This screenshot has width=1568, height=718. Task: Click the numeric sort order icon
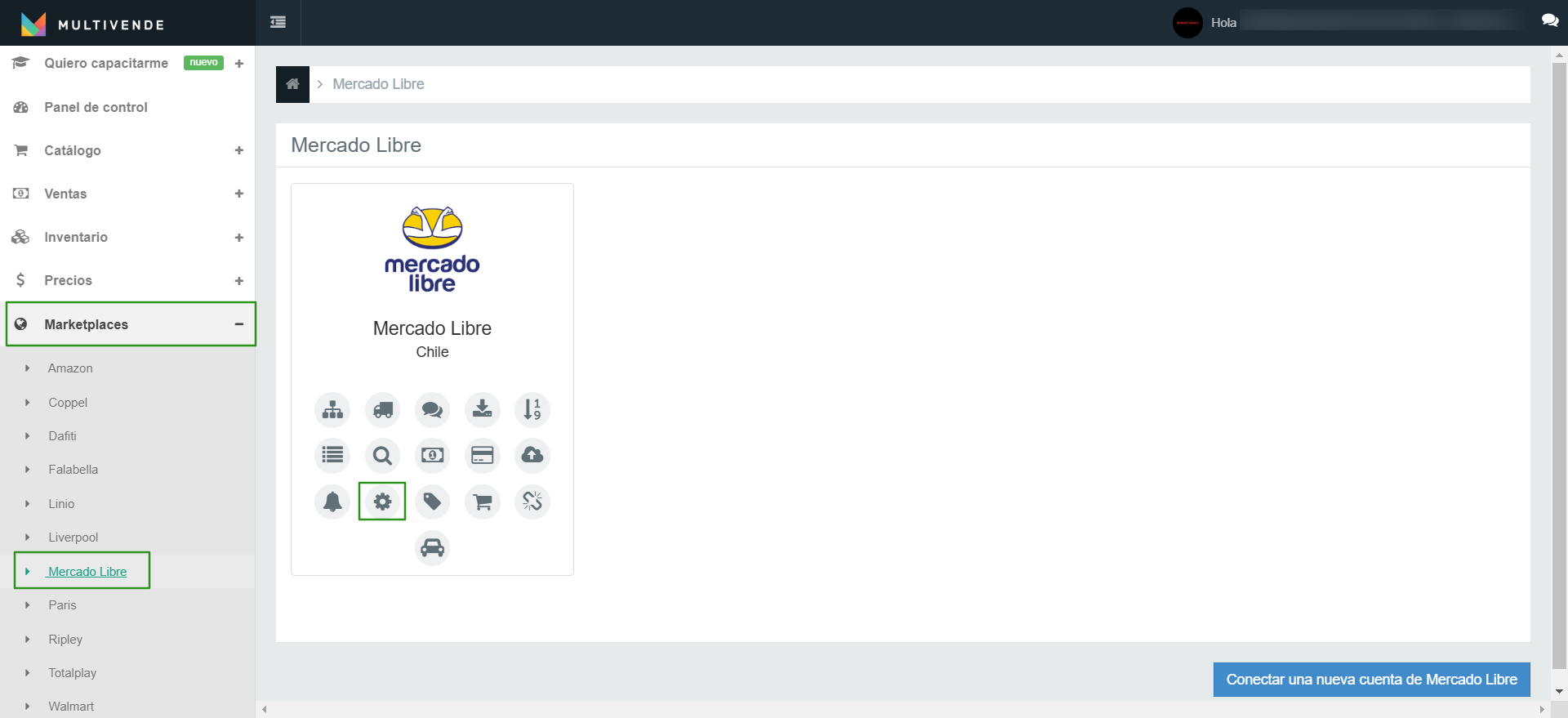[532, 409]
